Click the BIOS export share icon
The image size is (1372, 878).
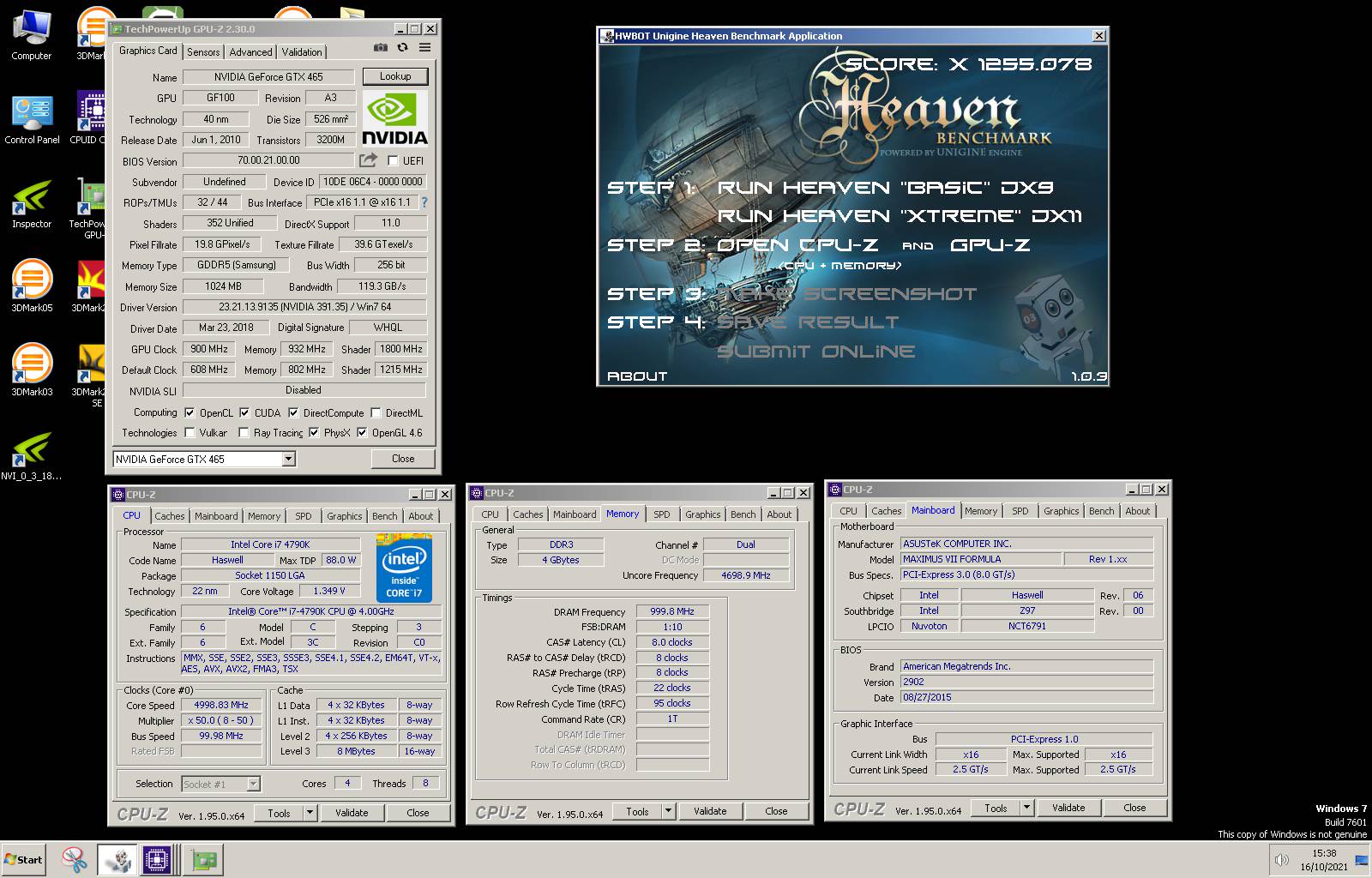point(368,160)
